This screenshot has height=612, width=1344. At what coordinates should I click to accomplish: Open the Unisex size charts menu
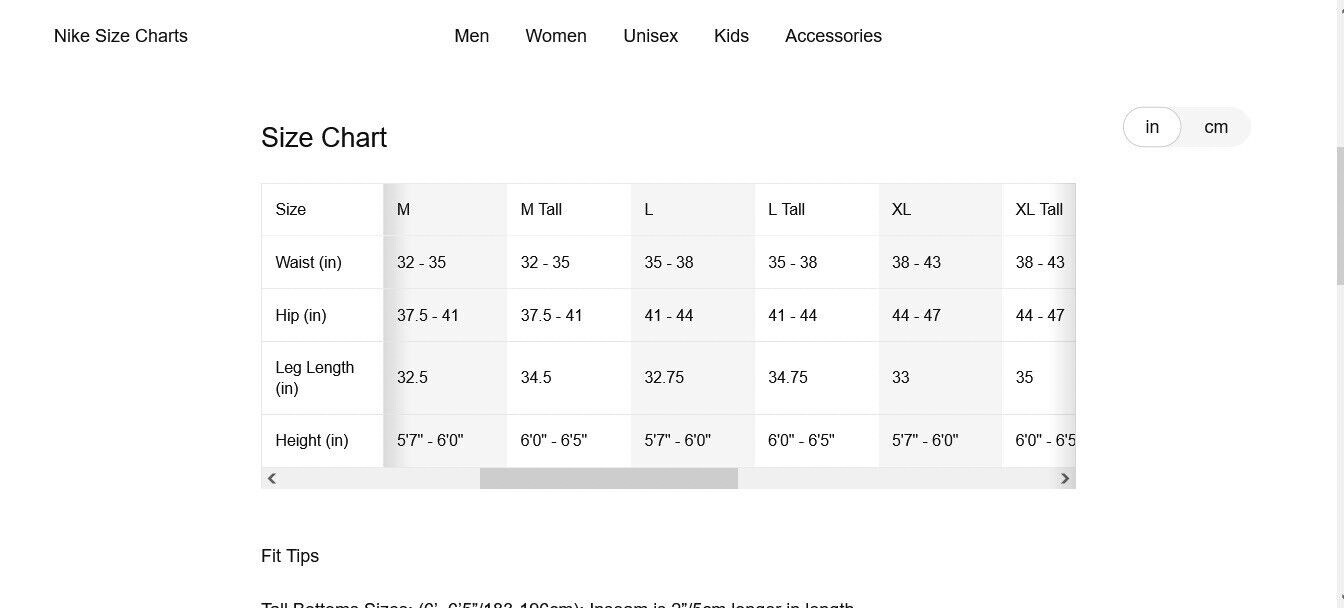click(x=651, y=36)
